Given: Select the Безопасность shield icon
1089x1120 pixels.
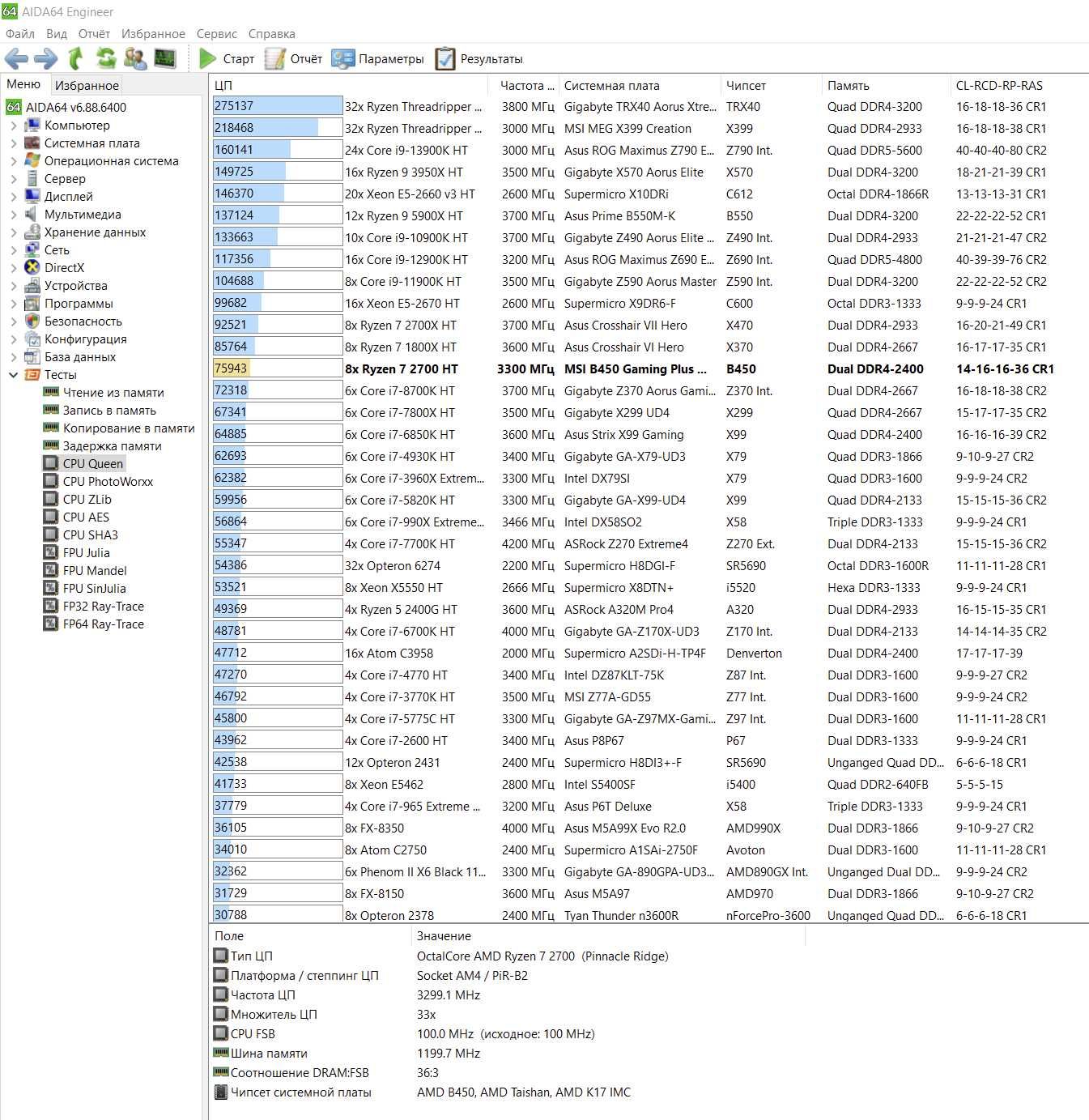Looking at the screenshot, I should 32,322.
